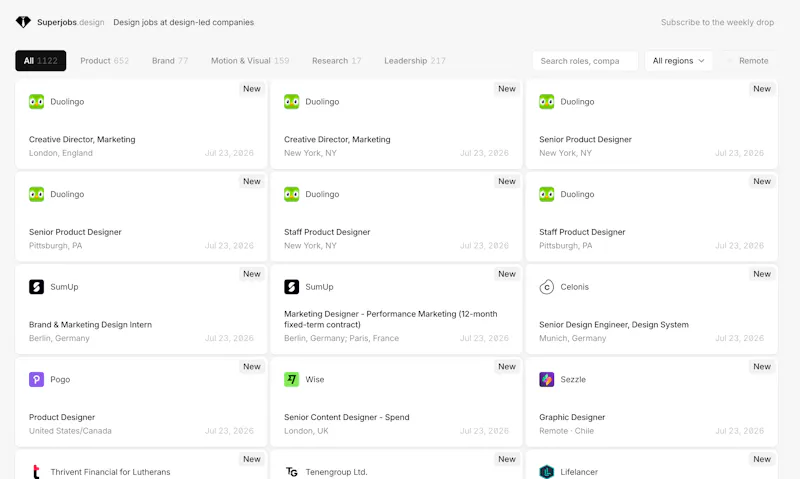Click Duolingo logo on New York Senior Product Designer card
800x479 pixels.
(x=546, y=102)
